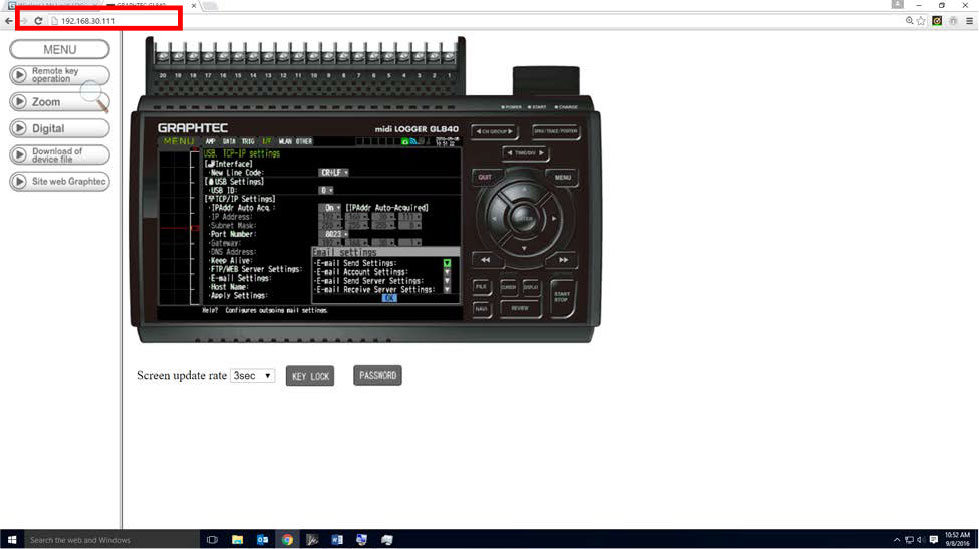Click the DISPLAY key on the logger
The width and height of the screenshot is (979, 549).
coord(531,287)
